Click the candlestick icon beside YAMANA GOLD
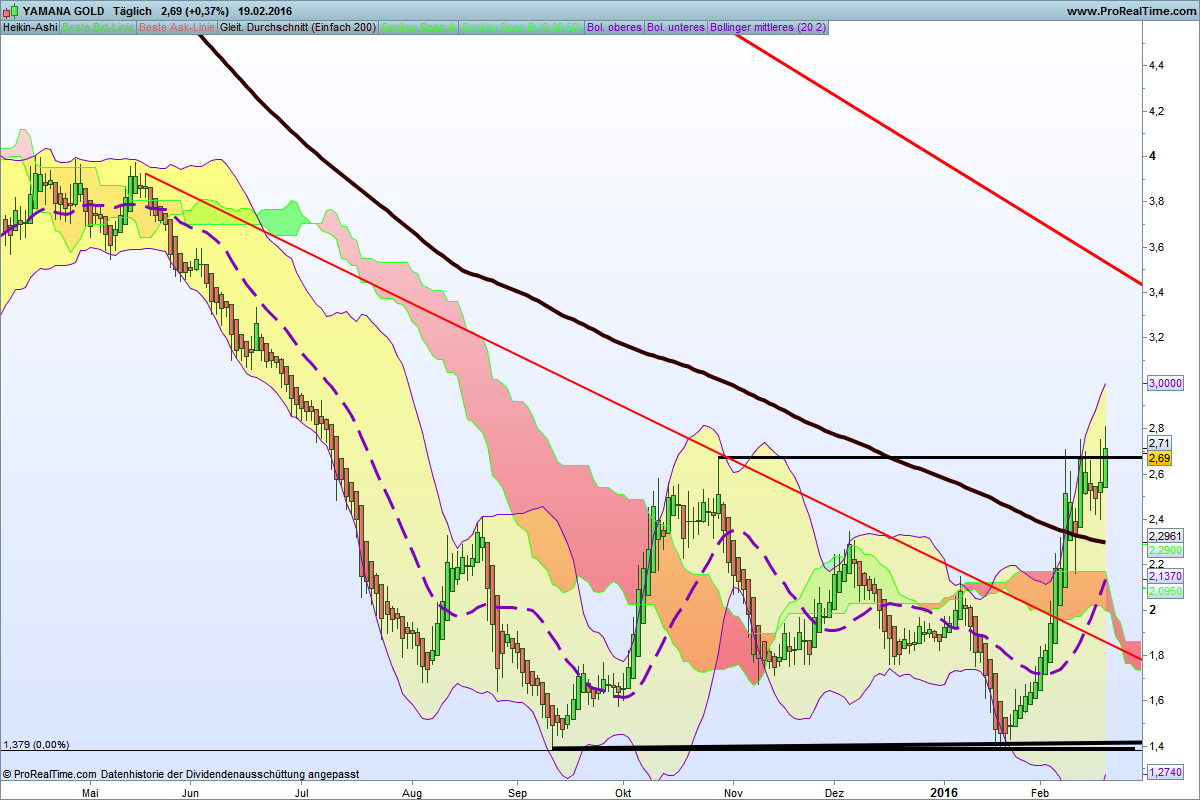This screenshot has height=800, width=1200. [x=10, y=11]
